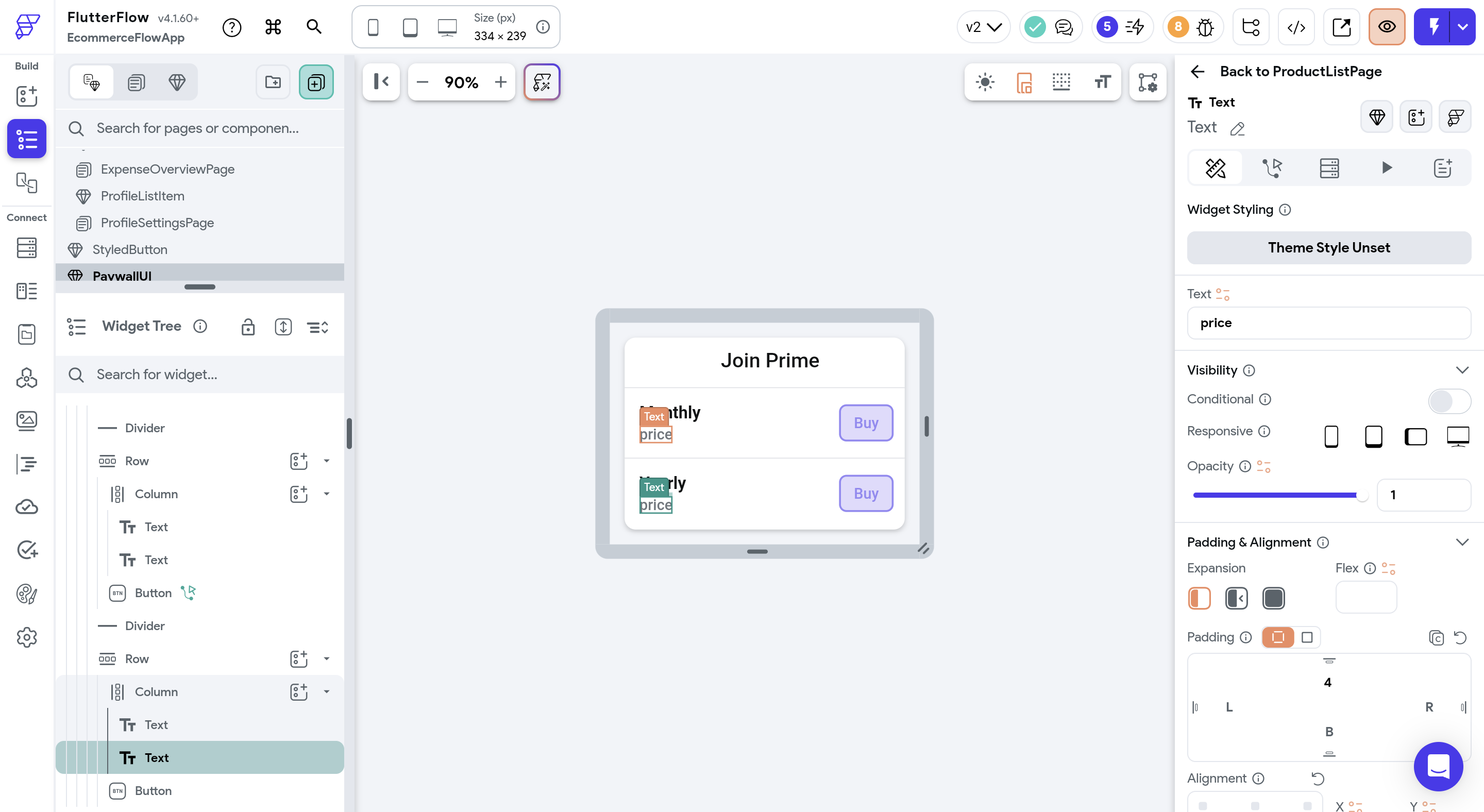The width and height of the screenshot is (1484, 812).
Task: Click the Search for widget field
Action: (x=200, y=375)
